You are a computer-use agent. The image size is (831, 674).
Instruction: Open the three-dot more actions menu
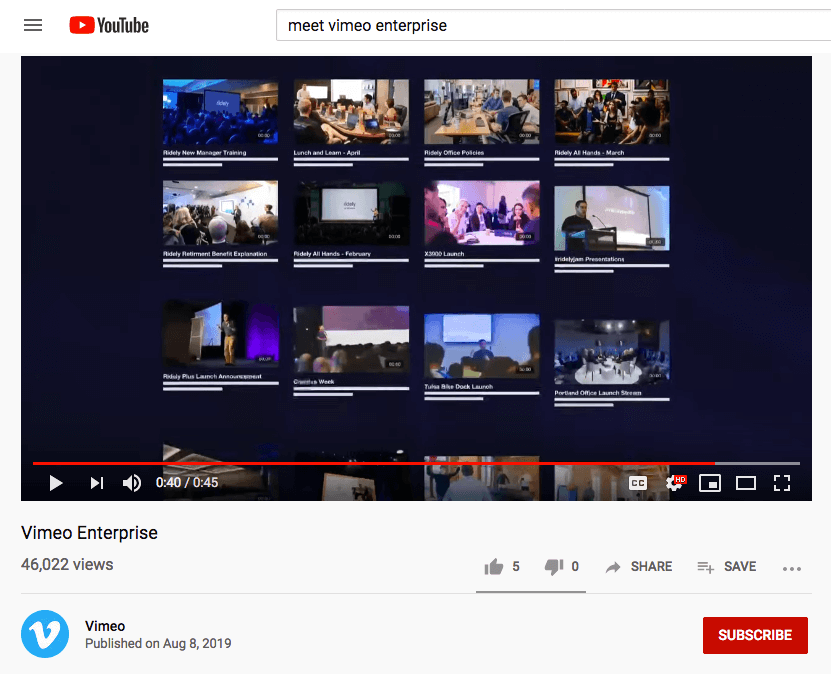tap(792, 569)
